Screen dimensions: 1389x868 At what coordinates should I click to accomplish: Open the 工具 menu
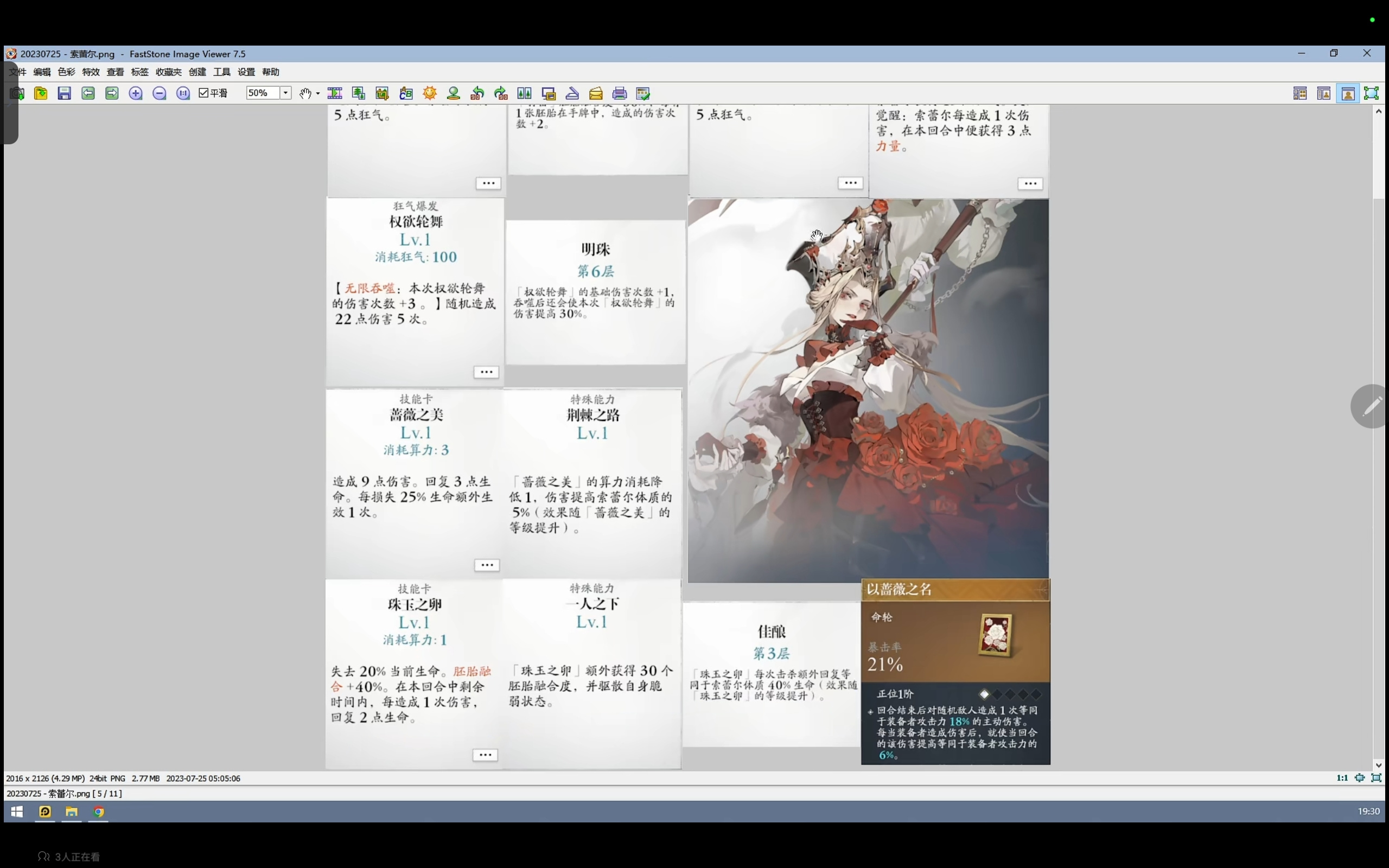point(221,72)
